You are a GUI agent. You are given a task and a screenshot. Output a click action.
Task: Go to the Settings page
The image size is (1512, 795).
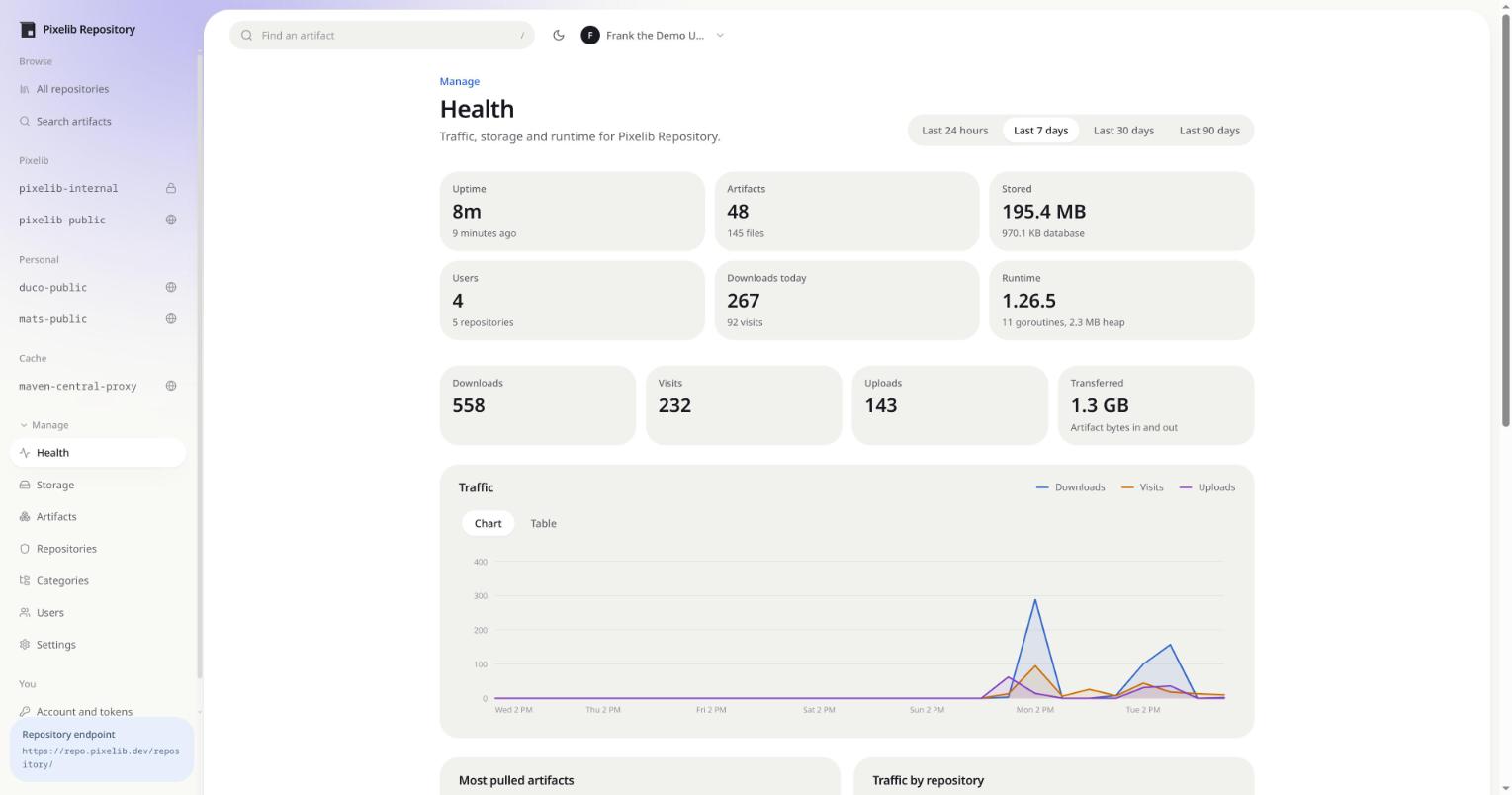[98, 645]
